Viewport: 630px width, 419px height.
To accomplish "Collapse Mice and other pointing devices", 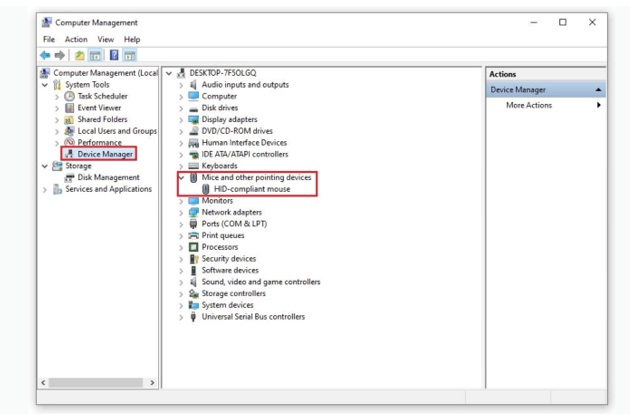I will (181, 177).
